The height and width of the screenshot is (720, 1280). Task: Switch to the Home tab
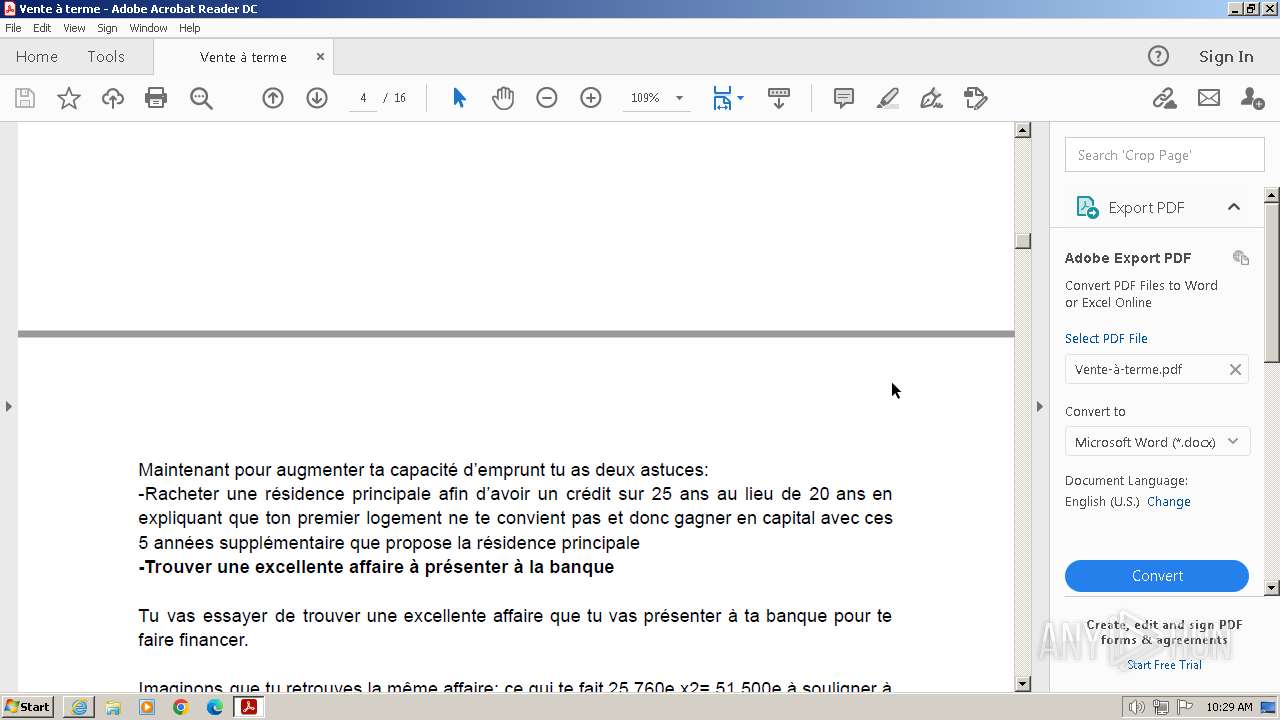(37, 57)
